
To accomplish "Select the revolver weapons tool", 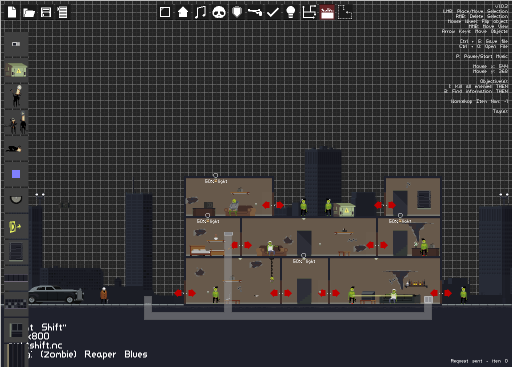I will 255,12.
